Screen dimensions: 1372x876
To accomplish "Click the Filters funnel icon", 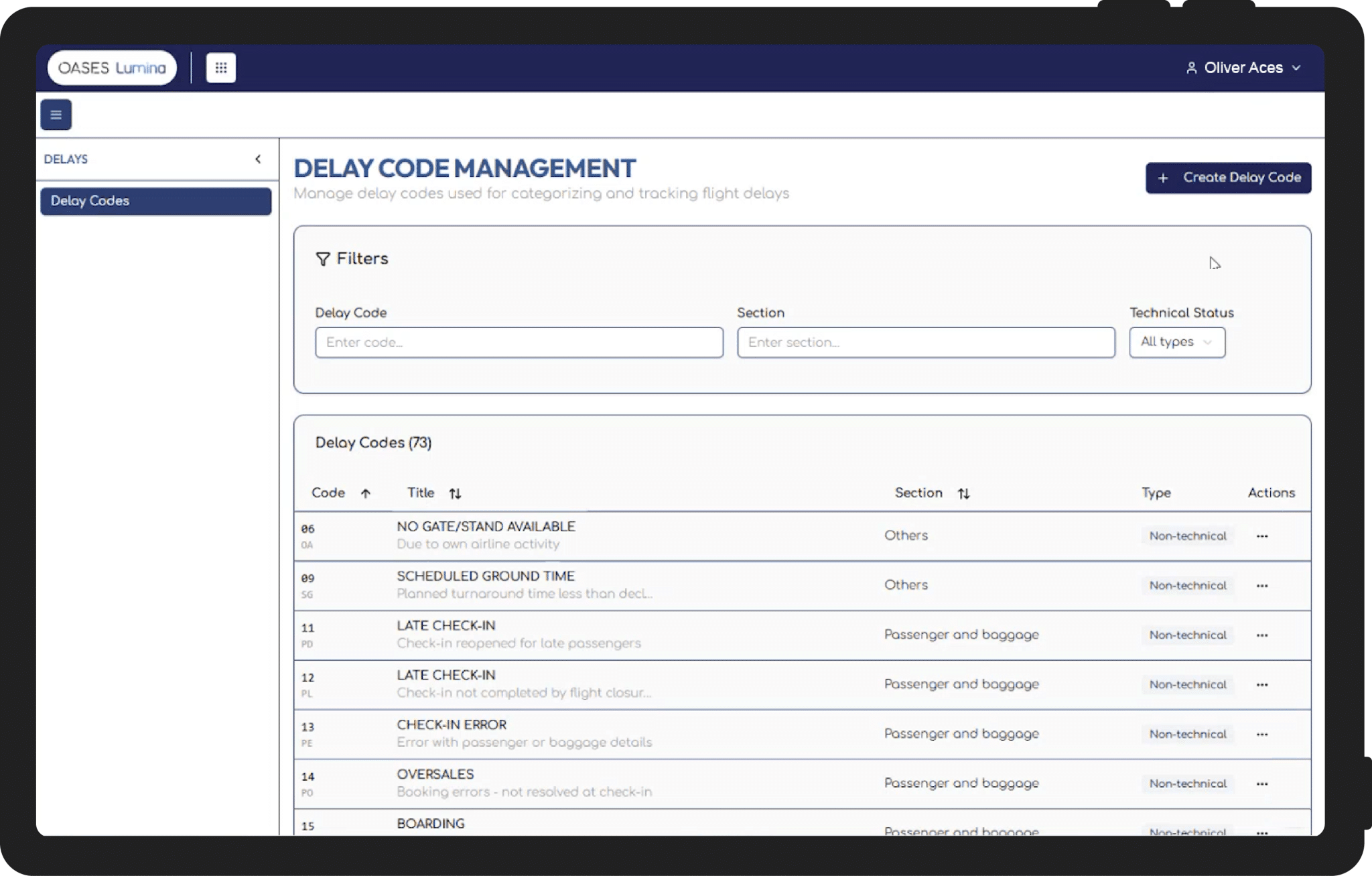I will click(323, 259).
